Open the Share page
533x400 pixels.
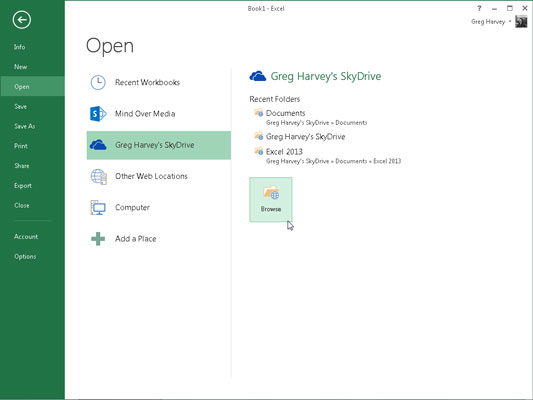22,166
